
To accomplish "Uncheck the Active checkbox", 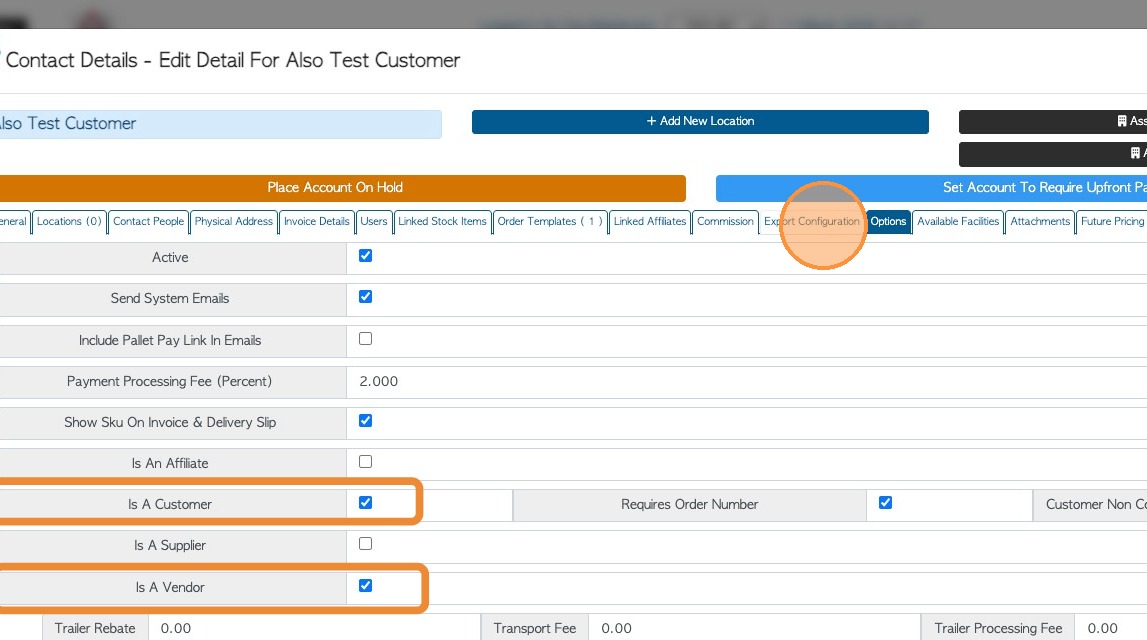I will pyautogui.click(x=365, y=256).
